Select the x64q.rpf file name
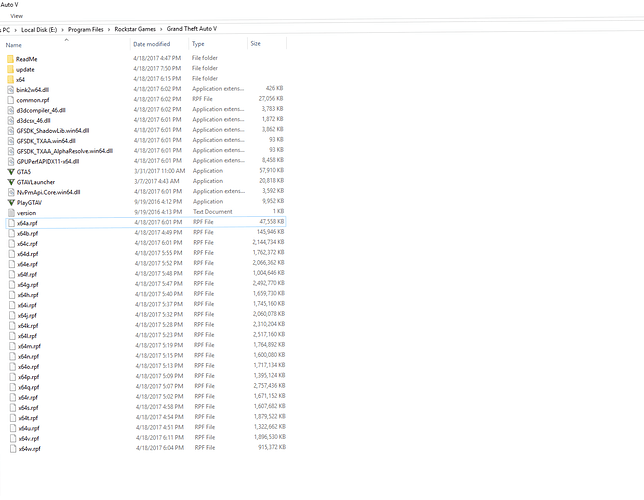 29,387
